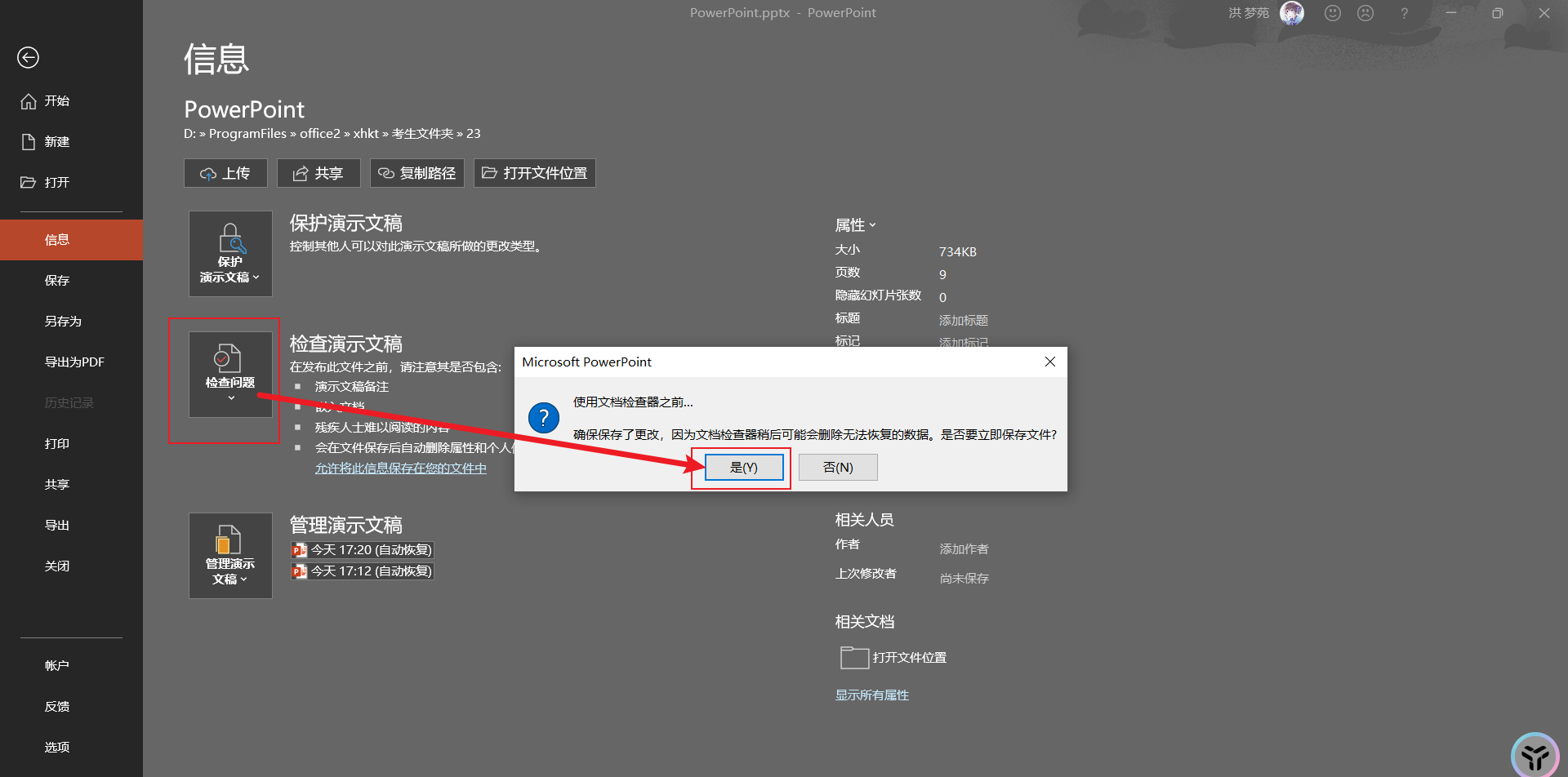Expand the 管理演示文稿 dropdown button

[x=230, y=556]
